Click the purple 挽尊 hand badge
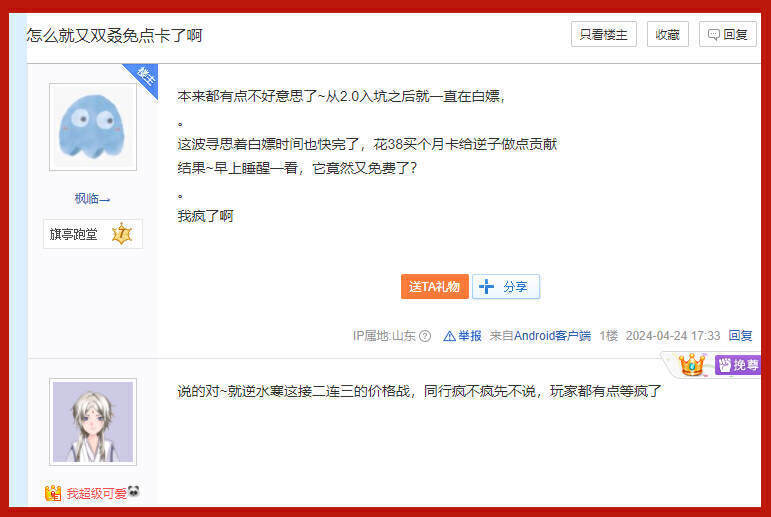This screenshot has height=517, width=771. 738,365
